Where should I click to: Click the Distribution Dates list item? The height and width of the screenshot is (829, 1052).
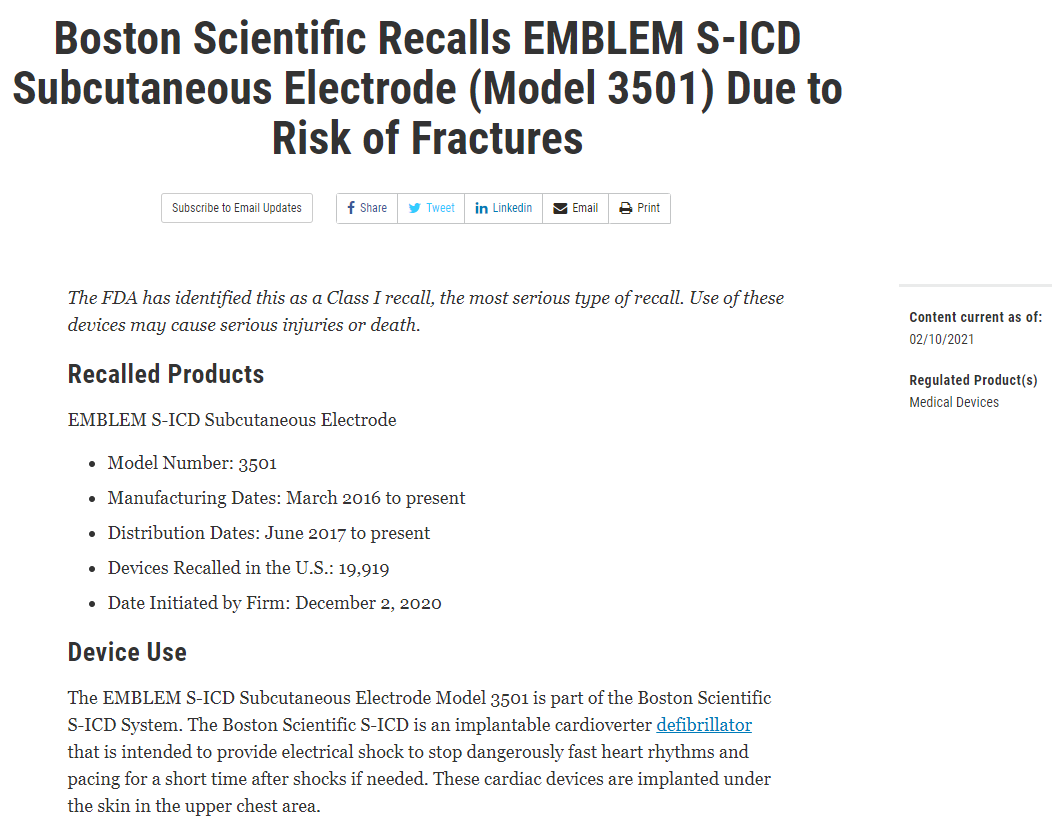click(269, 533)
